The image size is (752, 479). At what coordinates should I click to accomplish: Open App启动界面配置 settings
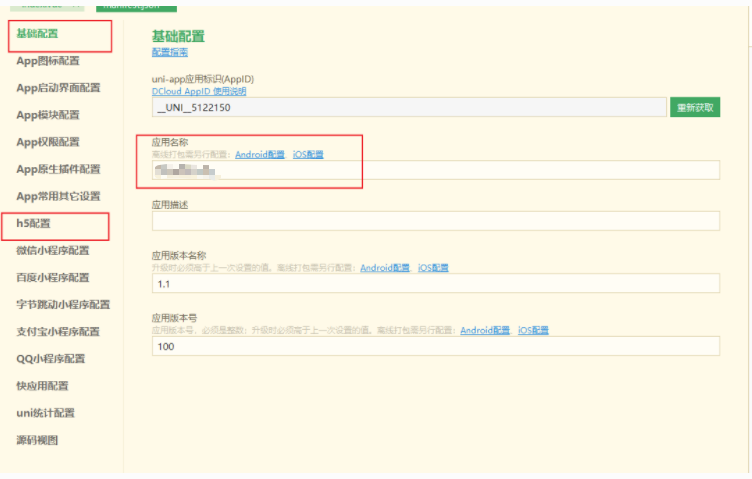59,88
